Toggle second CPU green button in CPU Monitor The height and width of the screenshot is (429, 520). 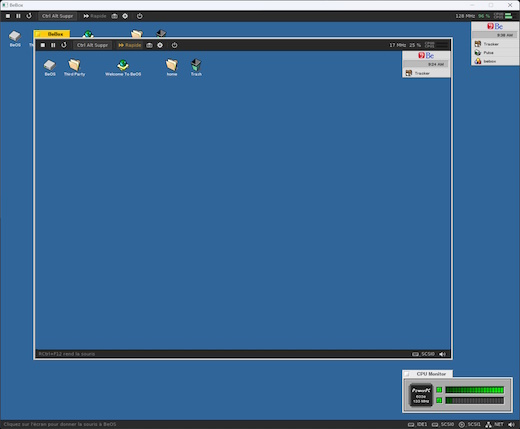[439, 400]
